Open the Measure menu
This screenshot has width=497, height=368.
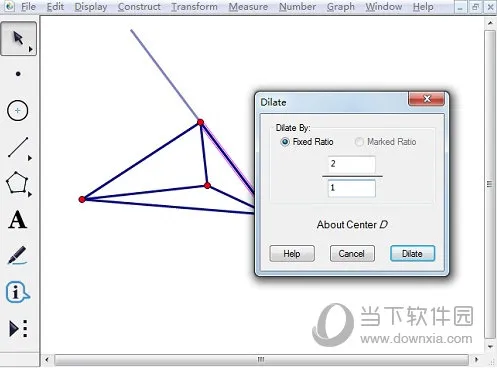(248, 7)
